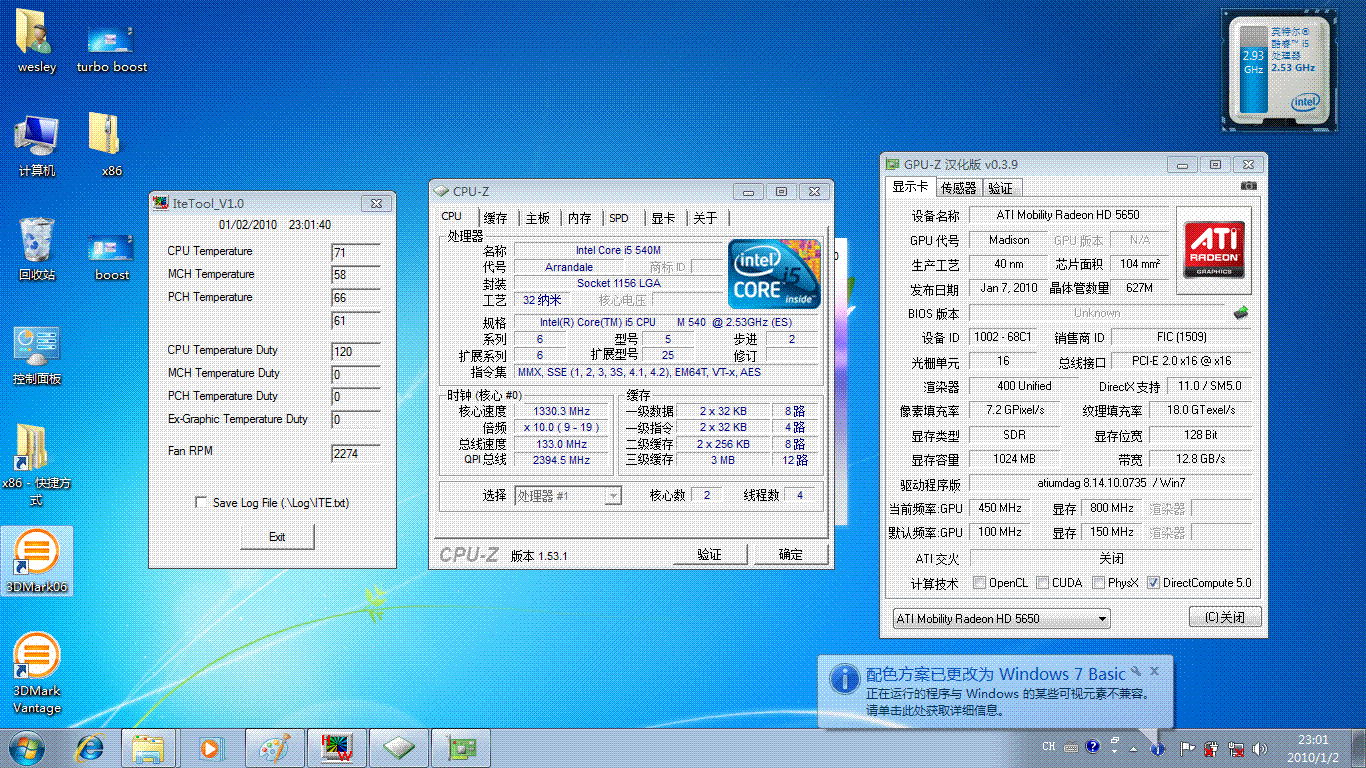Click the Intel Core i5 logo in CPU-Z
1366x768 pixels.
pyautogui.click(x=775, y=273)
